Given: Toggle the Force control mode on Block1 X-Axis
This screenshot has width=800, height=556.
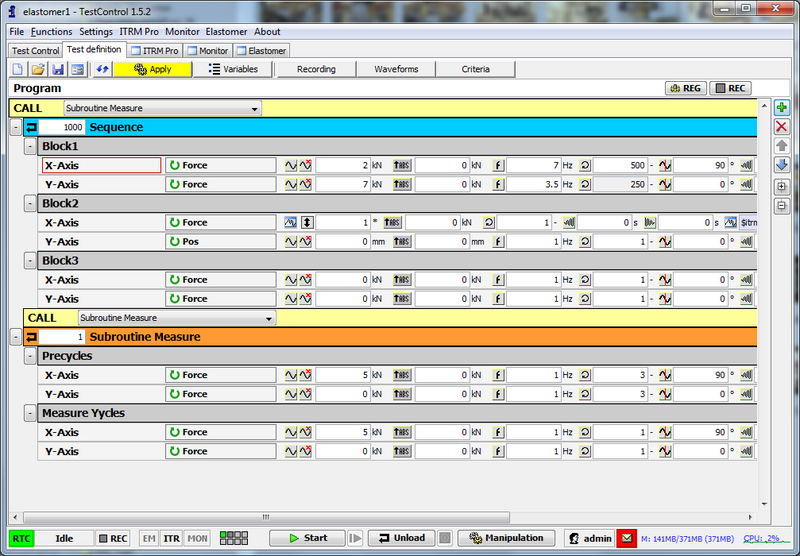Looking at the screenshot, I should point(220,165).
